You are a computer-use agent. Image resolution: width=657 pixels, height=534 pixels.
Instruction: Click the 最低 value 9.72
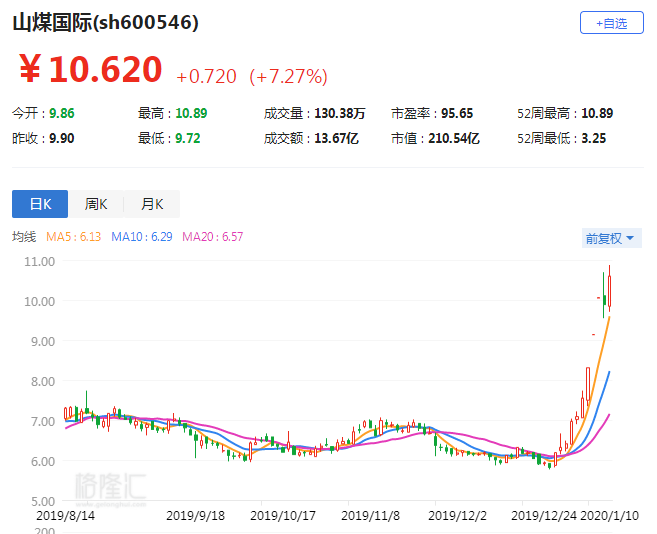[188, 138]
